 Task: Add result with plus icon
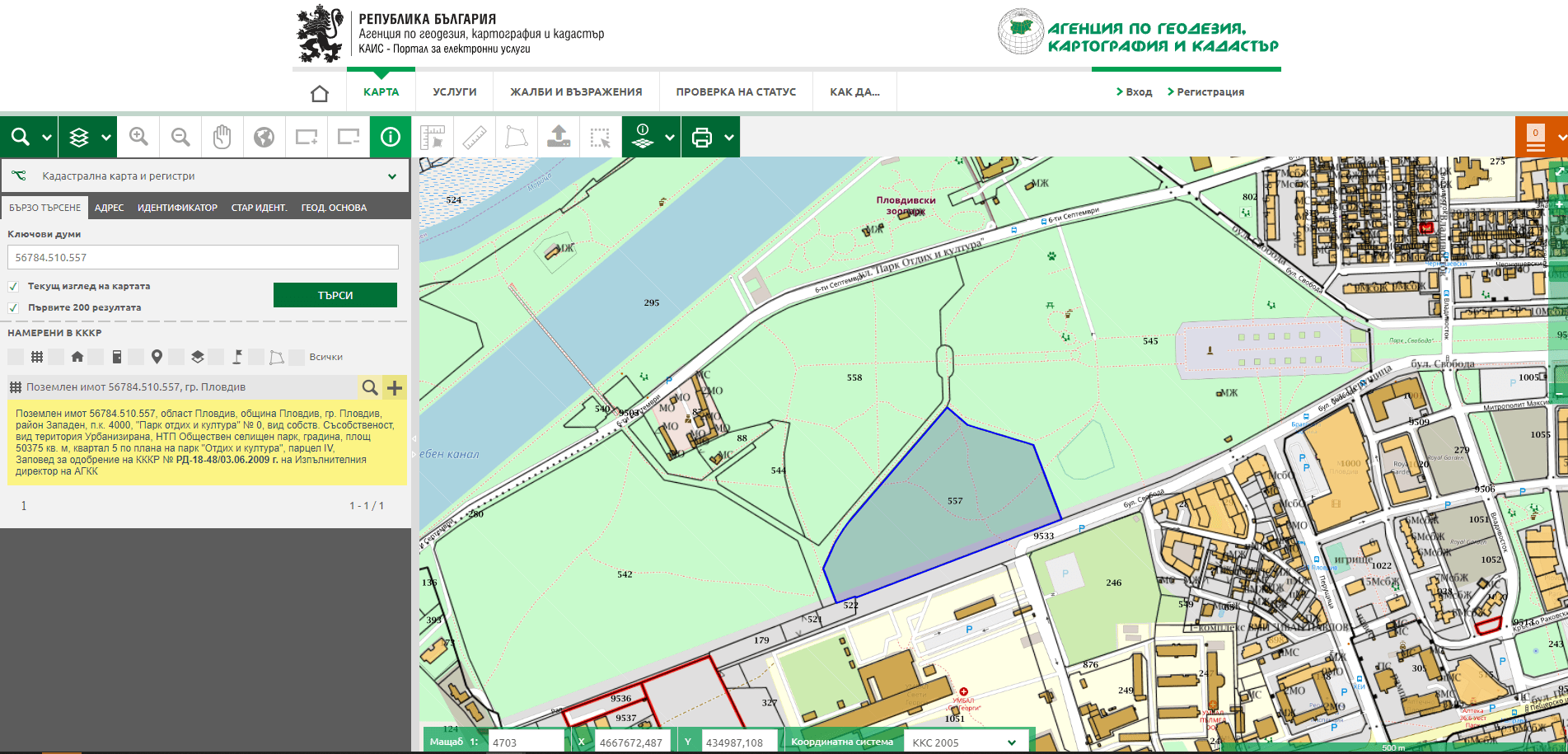coord(395,387)
